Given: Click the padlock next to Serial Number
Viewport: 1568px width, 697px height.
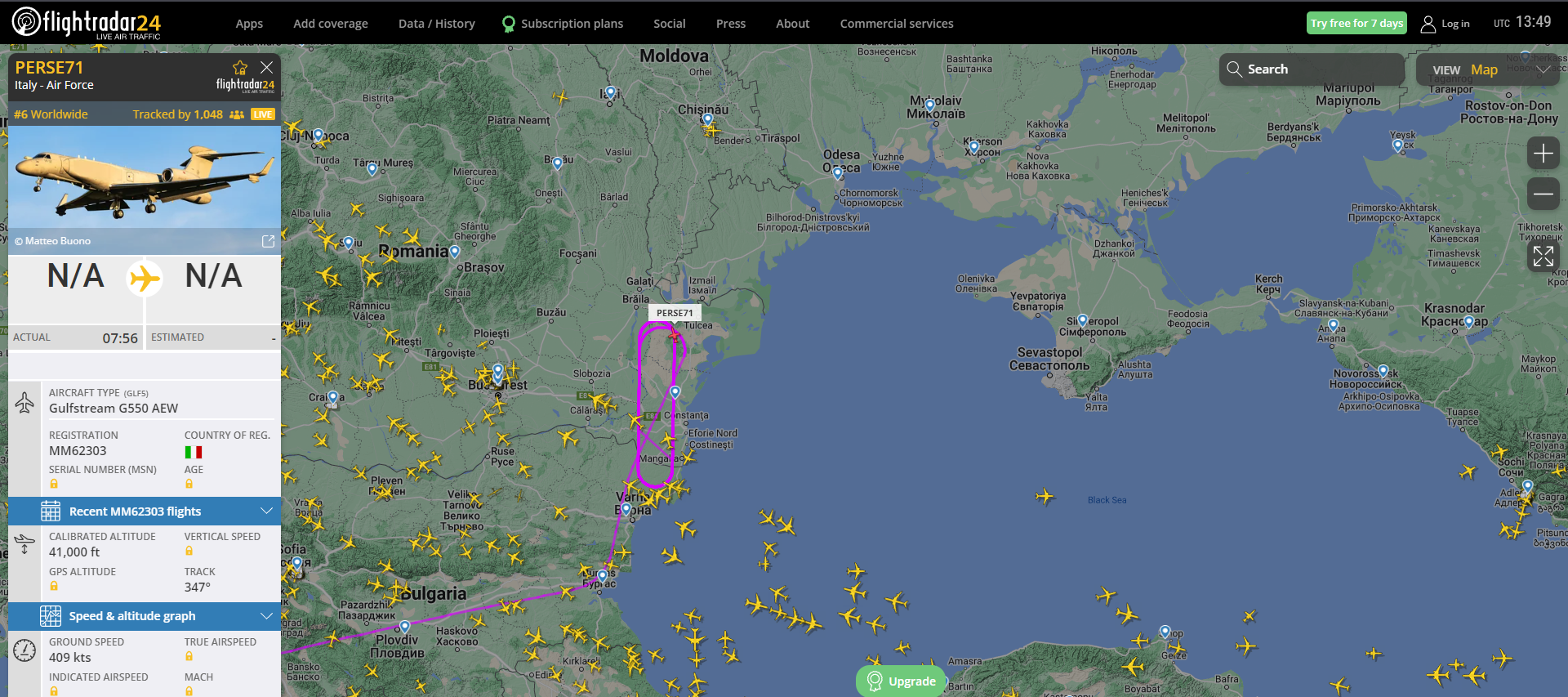Looking at the screenshot, I should tap(54, 484).
